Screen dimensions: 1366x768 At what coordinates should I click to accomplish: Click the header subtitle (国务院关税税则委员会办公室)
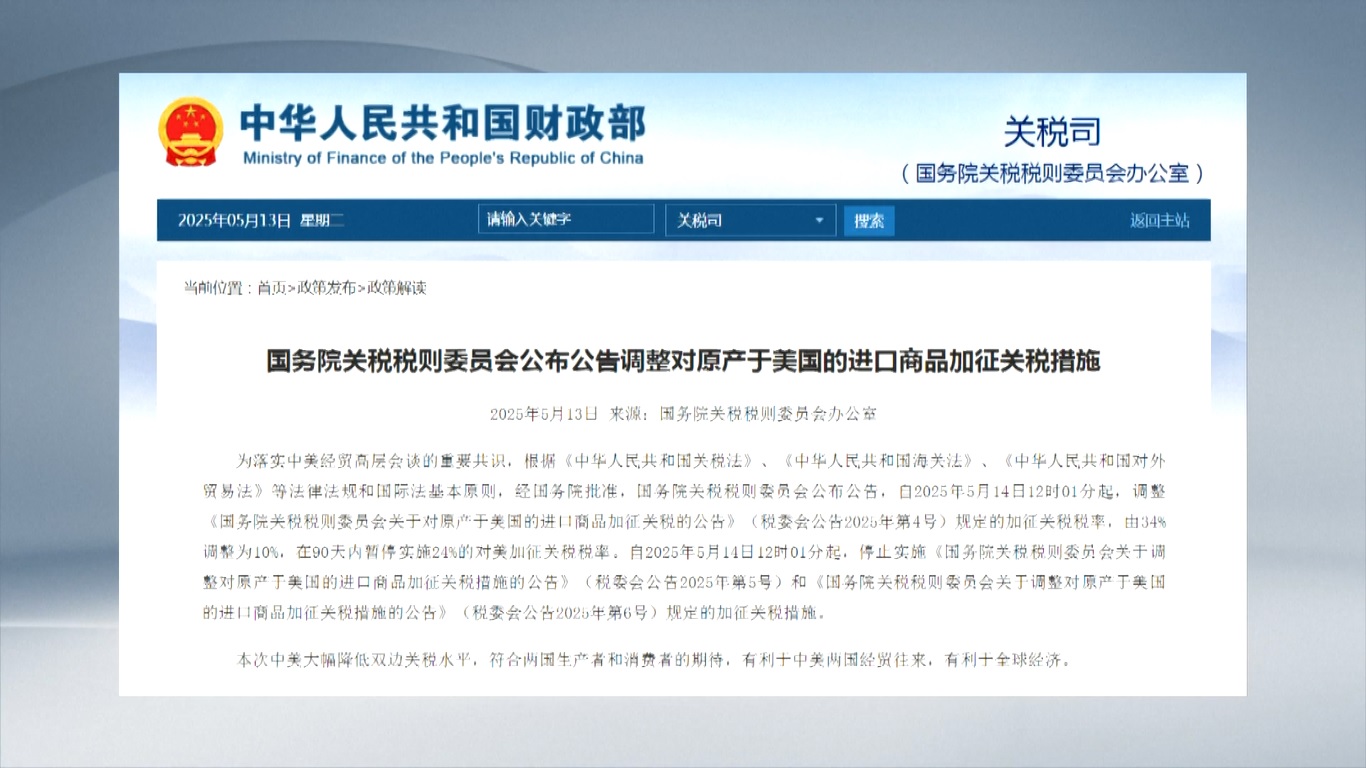(x=1052, y=173)
